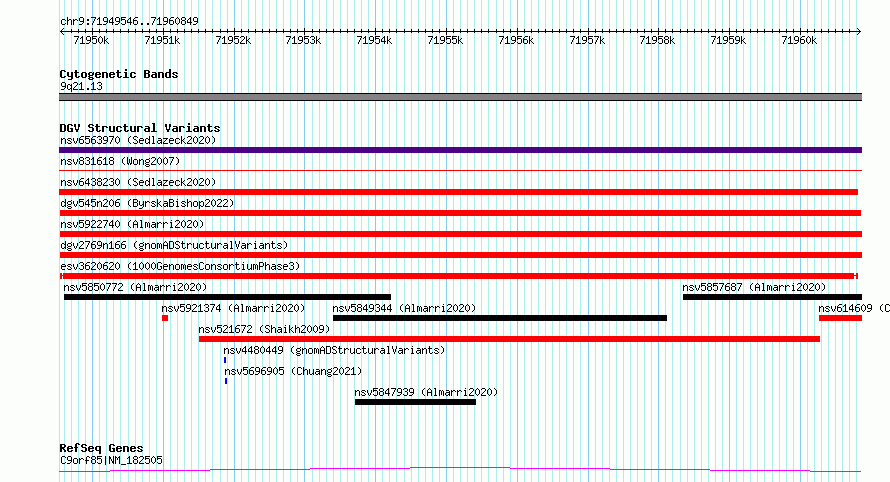Click the gray 9q21.13 cytogenetic band bar
Screen dimensions: 890x482
[460, 97]
